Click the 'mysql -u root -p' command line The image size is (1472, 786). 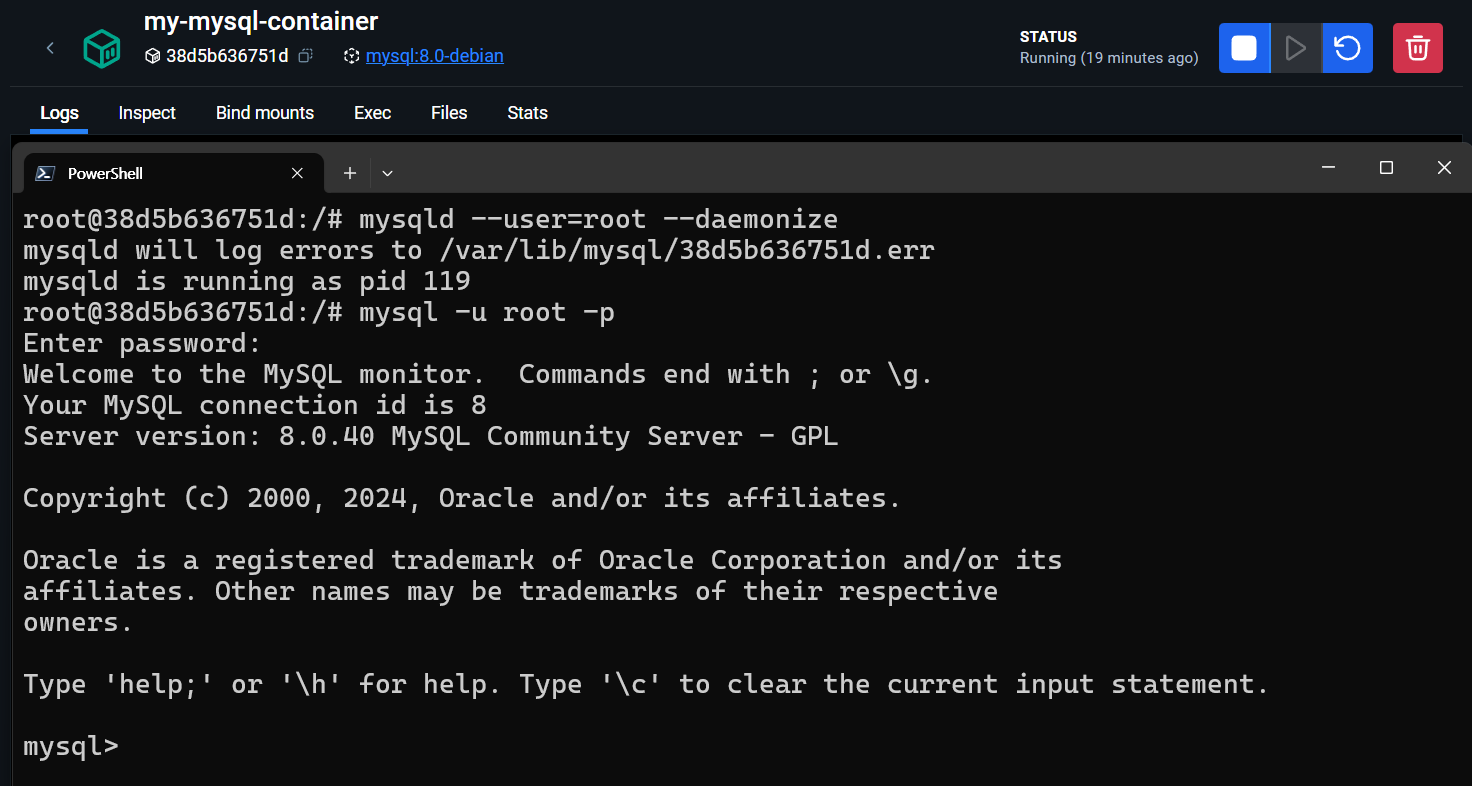[319, 312]
